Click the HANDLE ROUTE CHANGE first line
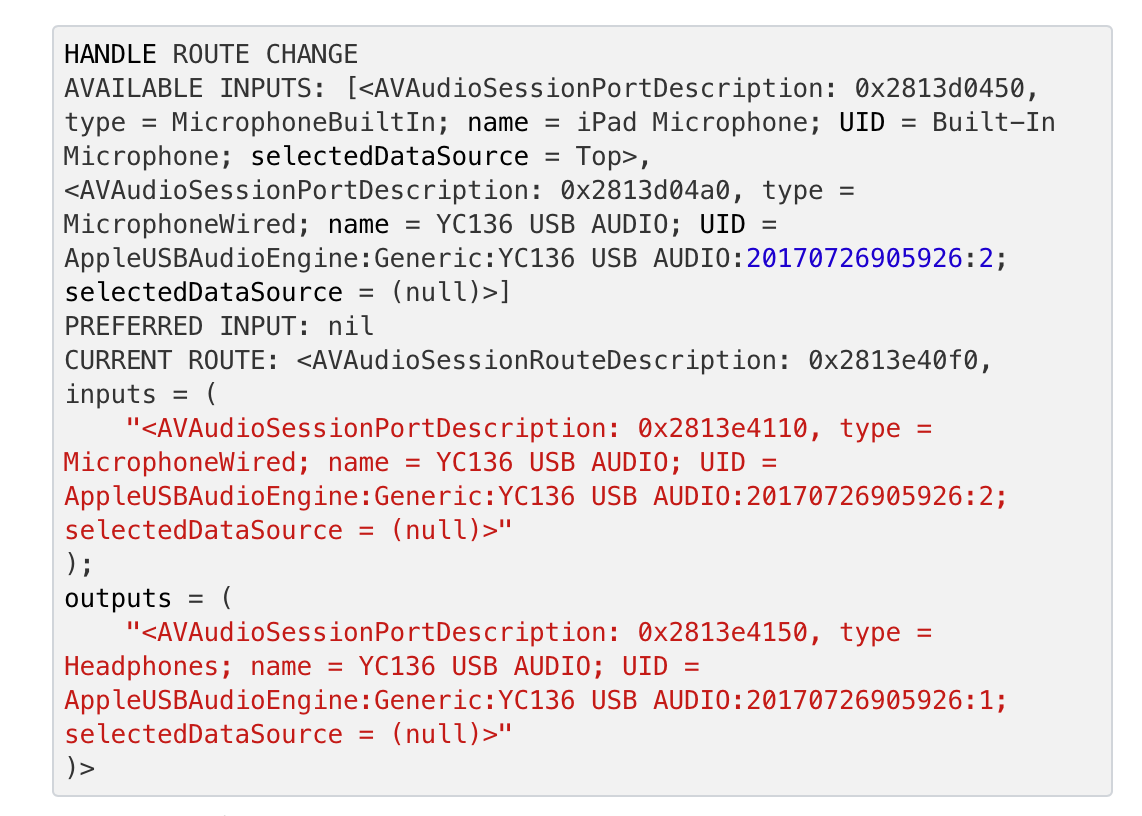The width and height of the screenshot is (1142, 816). pos(211,55)
